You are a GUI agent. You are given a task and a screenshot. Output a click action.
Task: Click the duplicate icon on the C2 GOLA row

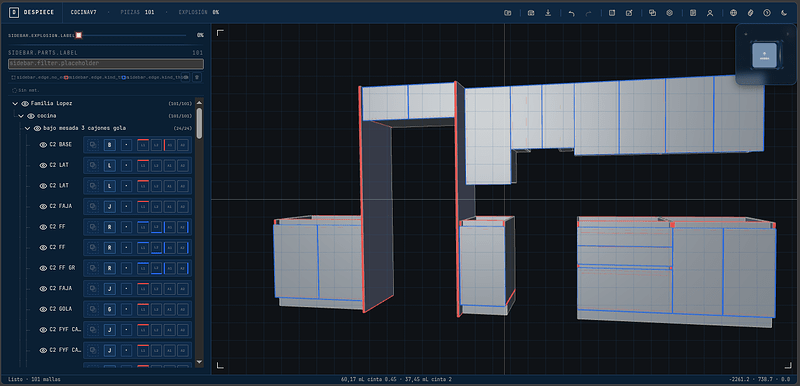(x=93, y=310)
